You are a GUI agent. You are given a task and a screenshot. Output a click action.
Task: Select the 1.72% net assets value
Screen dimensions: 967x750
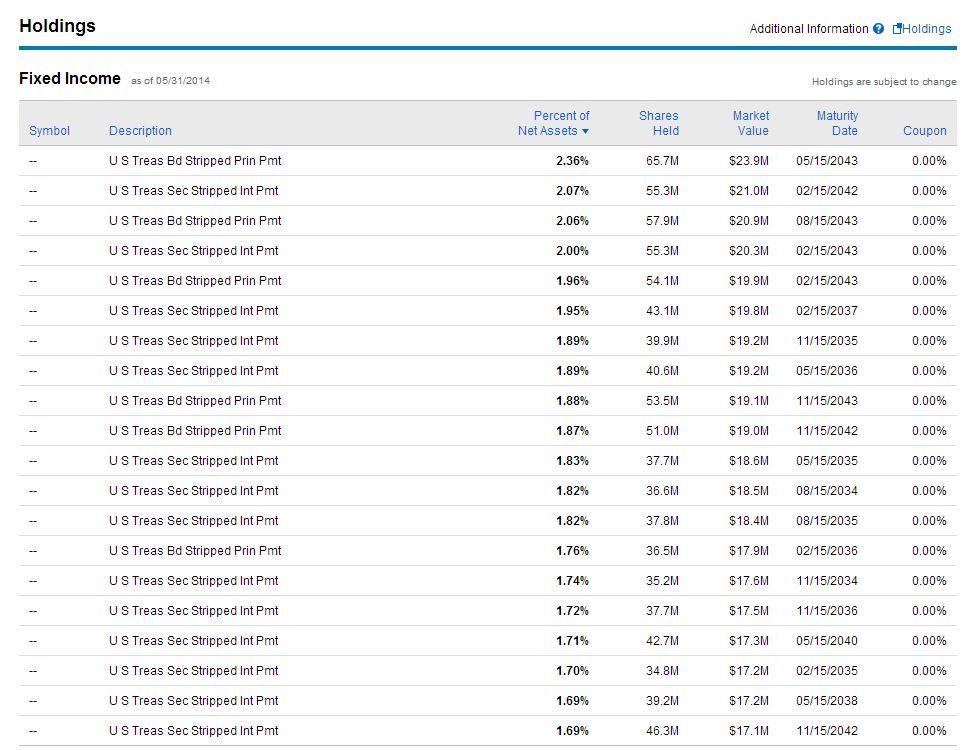click(572, 611)
